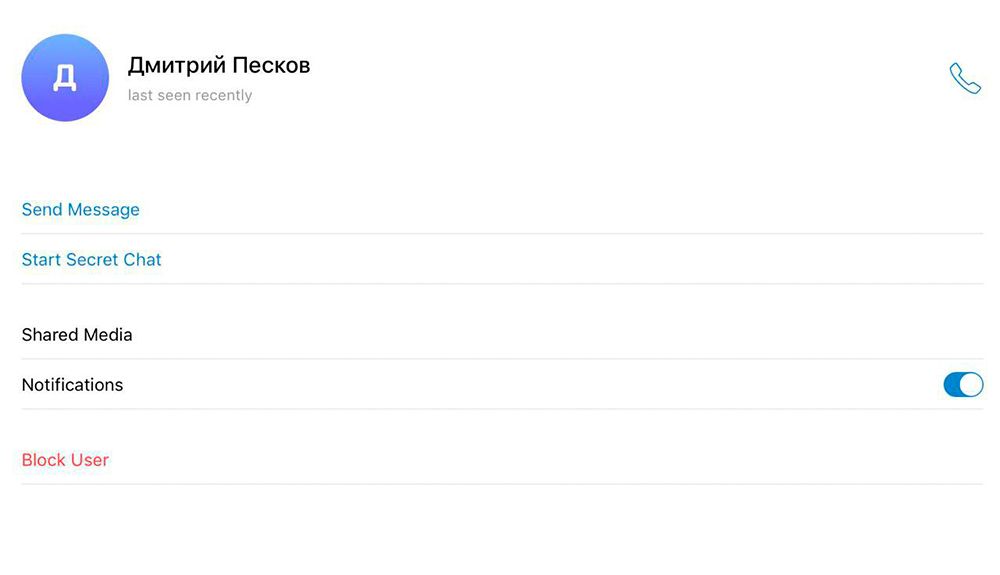Disable notifications for this contact
Screen dimensions: 1000x575
tap(963, 384)
